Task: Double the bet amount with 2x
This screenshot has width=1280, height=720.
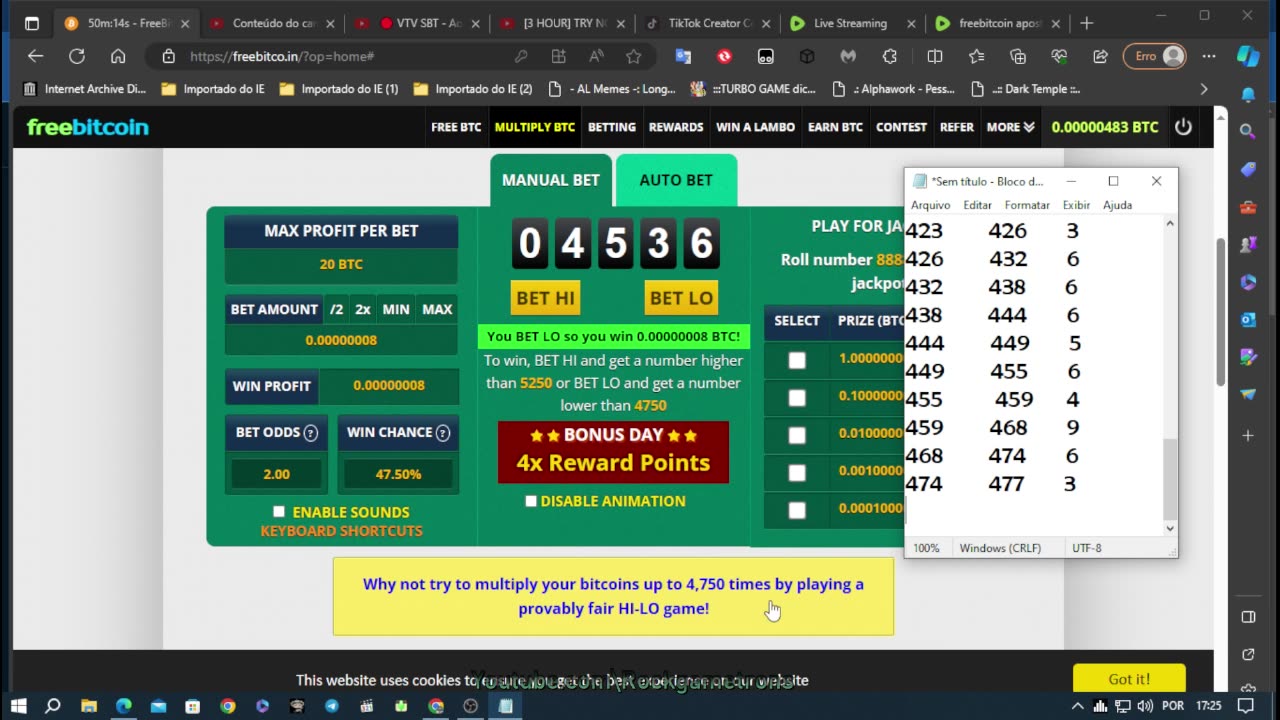Action: pos(362,309)
